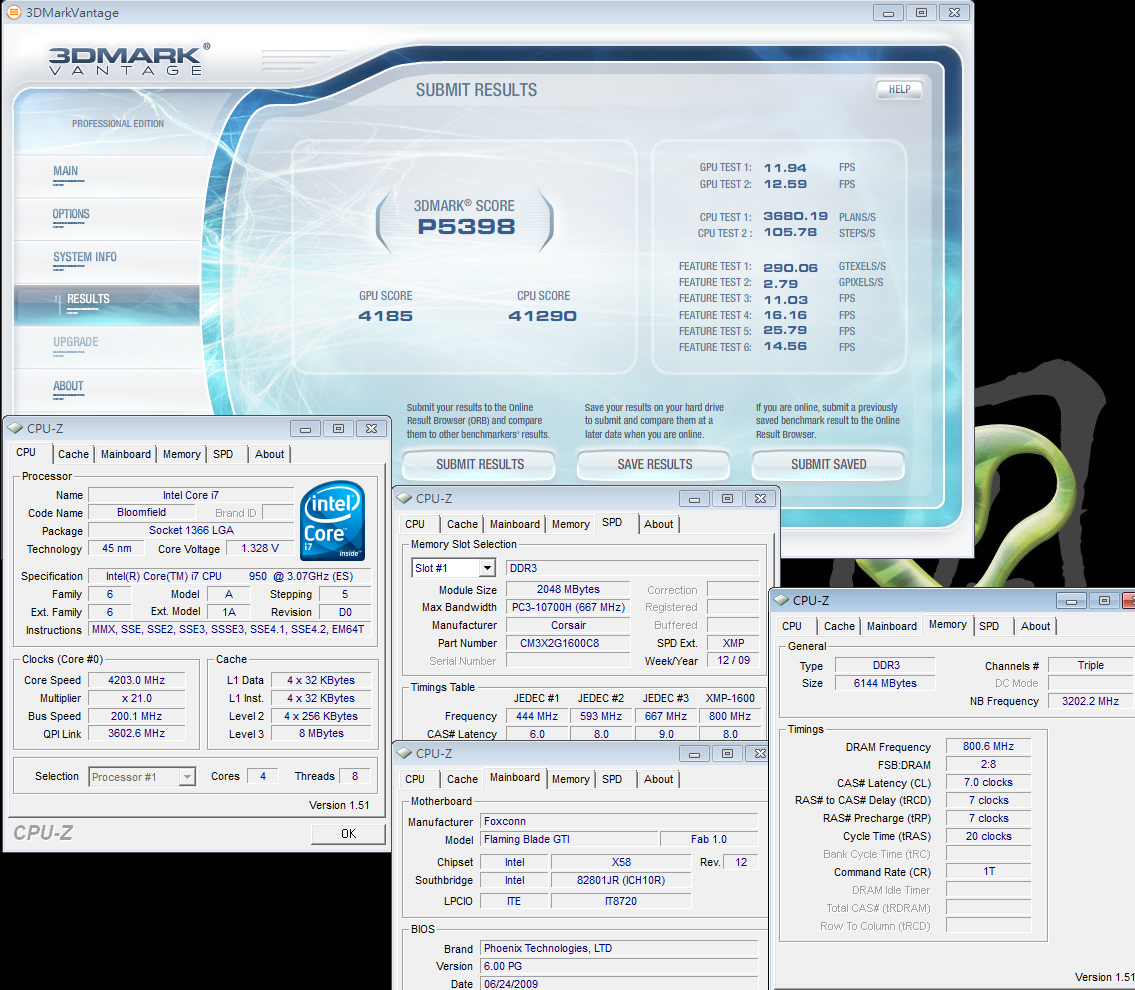Click the motherboard Model "Flaming Blade GTI"

coord(570,839)
